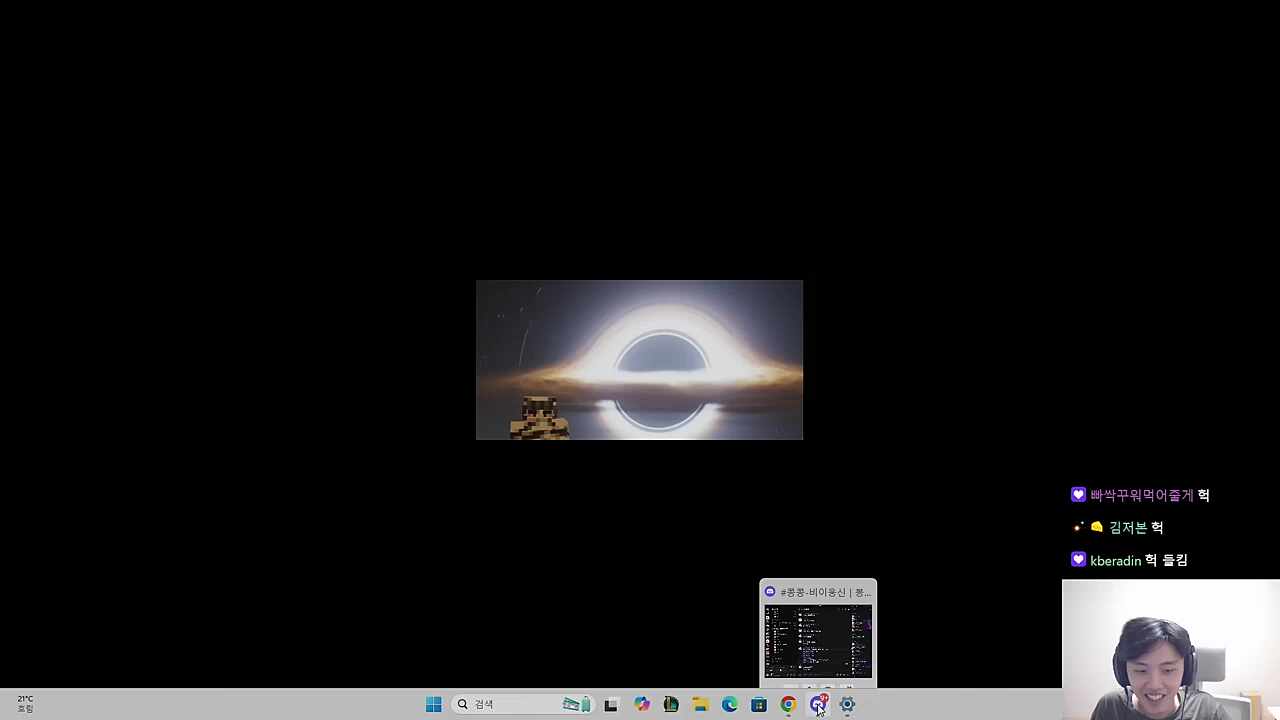Click the streamer webcam overlay

pyautogui.click(x=1170, y=650)
